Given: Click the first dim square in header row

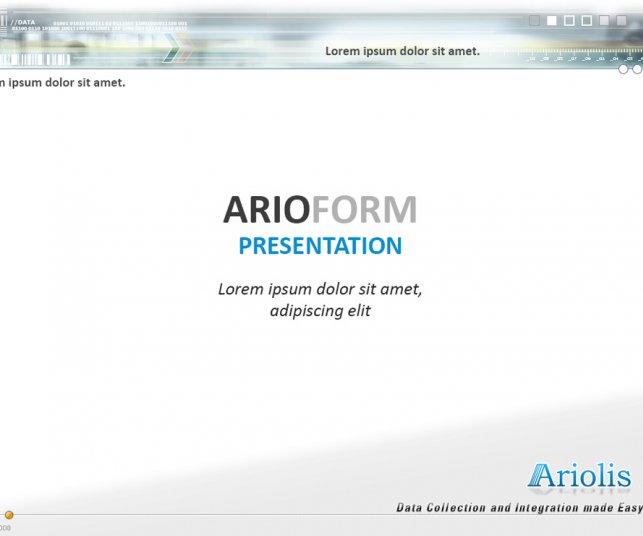Looking at the screenshot, I should coord(534,20).
